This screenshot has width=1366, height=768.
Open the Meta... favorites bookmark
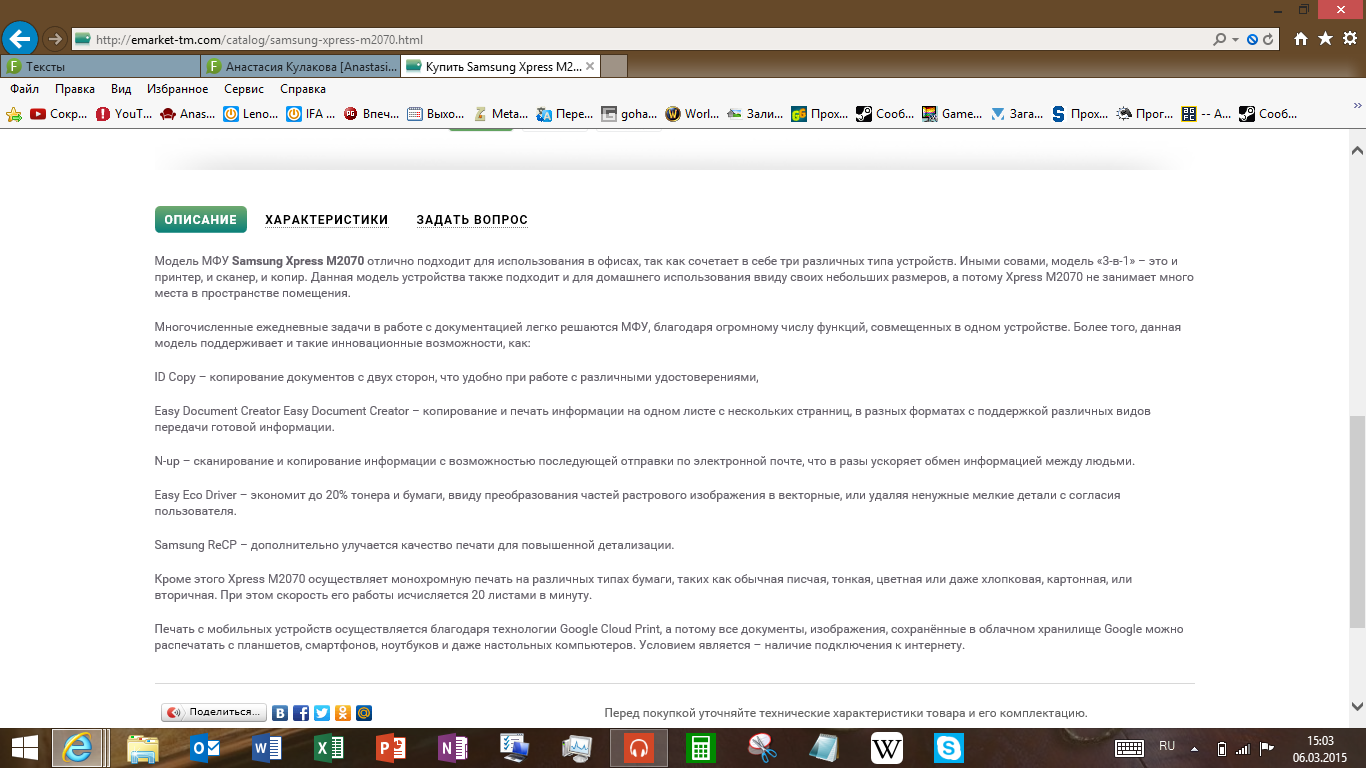point(501,114)
